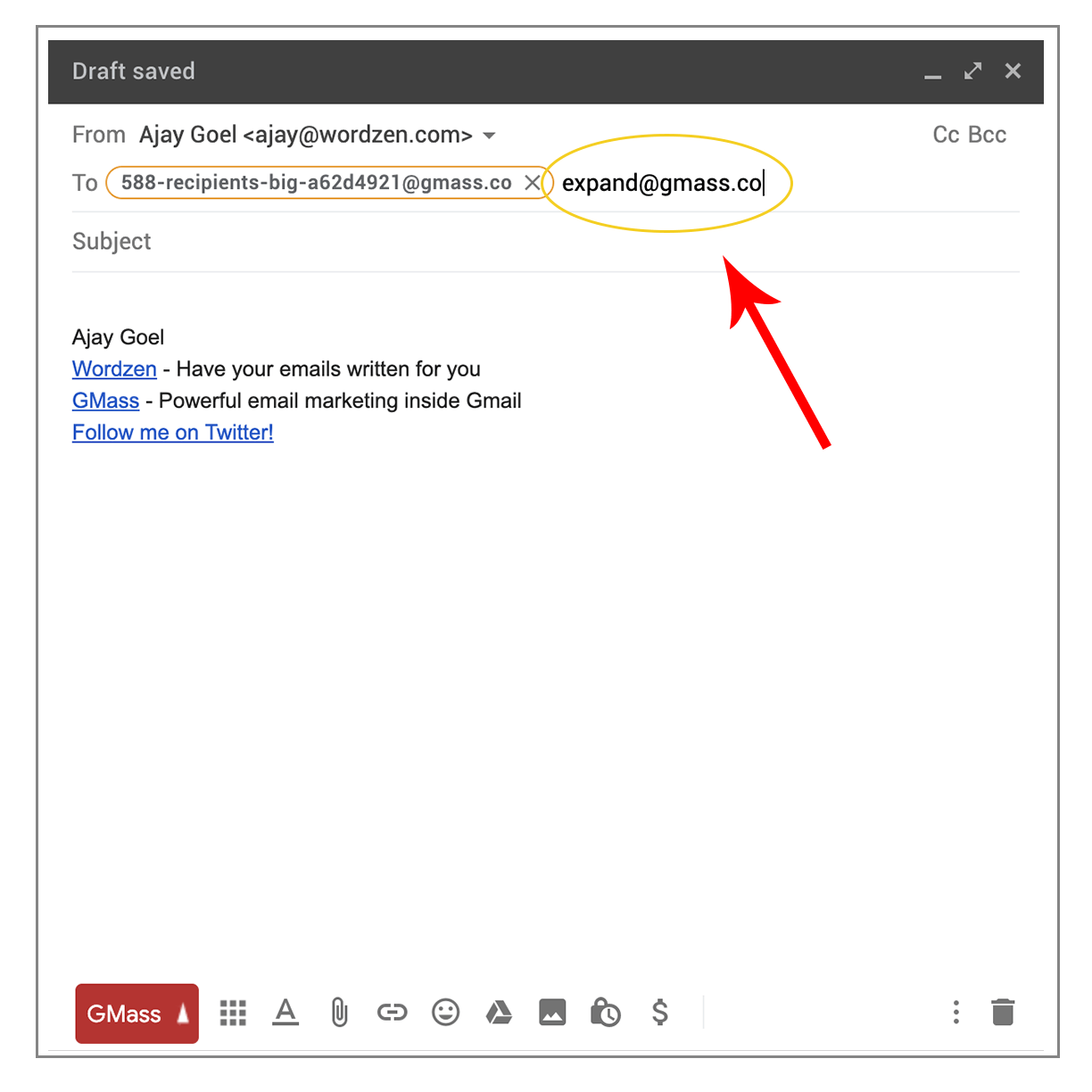The image size is (1092, 1092).
Task: Remove the 588-recipients address chip
Action: [532, 183]
